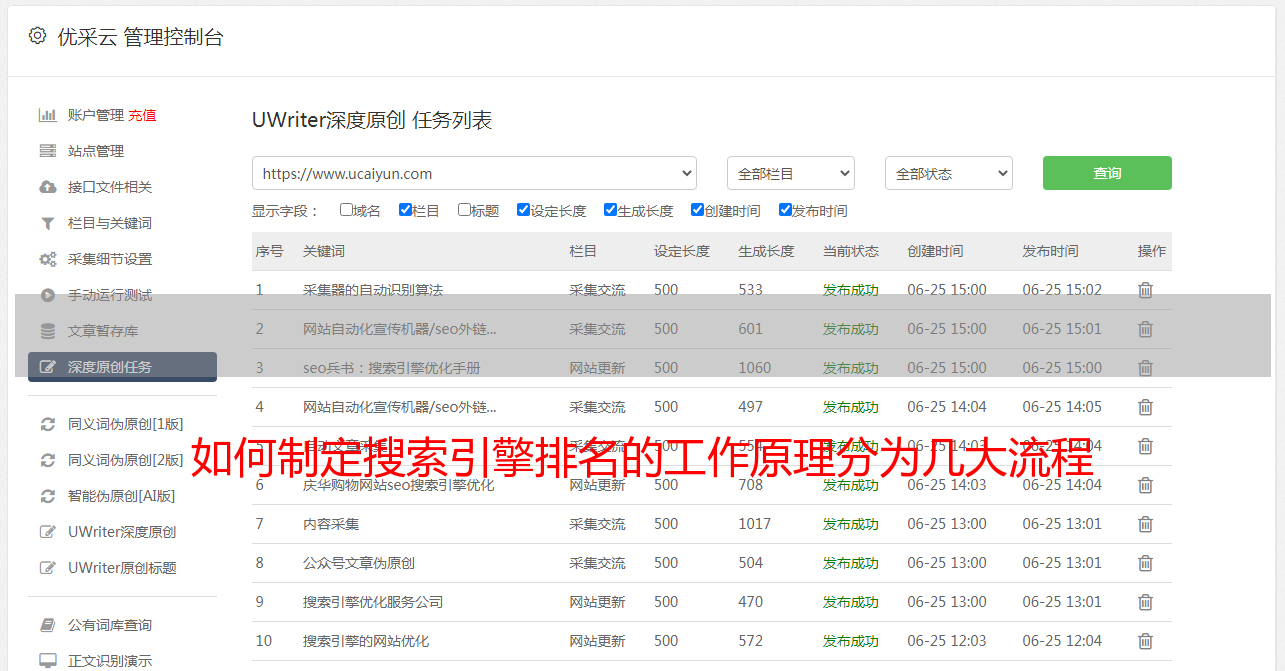Open 接口文件相关 menu item

[110, 187]
